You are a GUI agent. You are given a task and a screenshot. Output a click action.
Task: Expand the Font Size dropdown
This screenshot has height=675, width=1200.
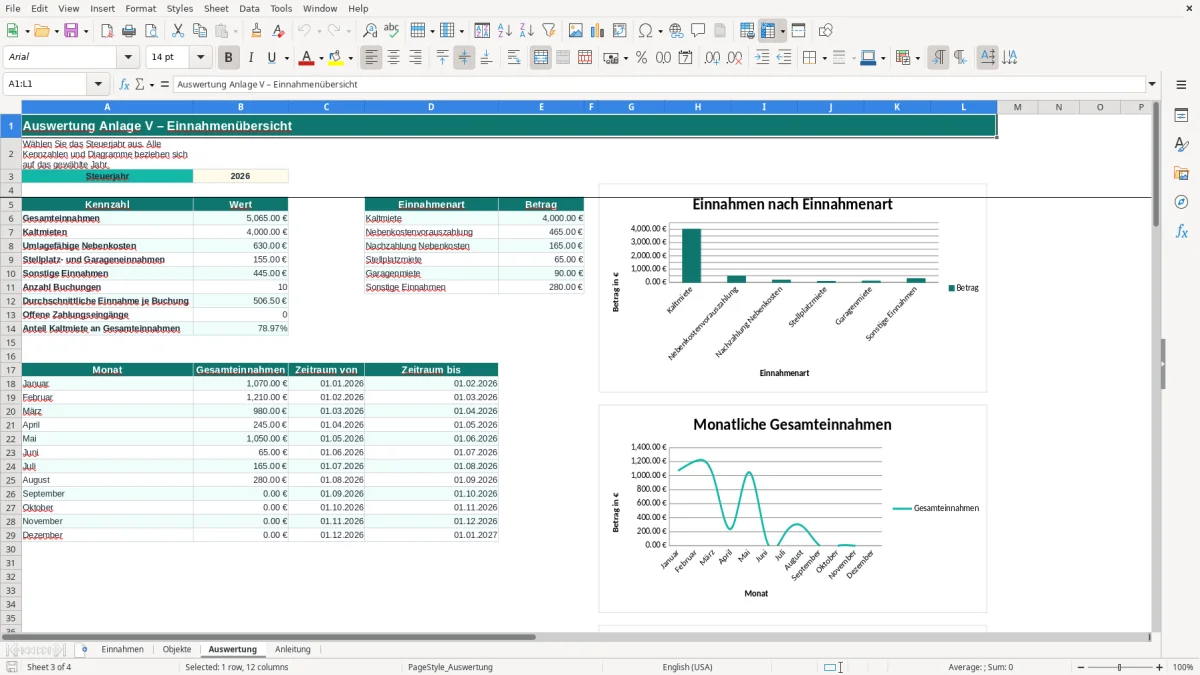201,58
